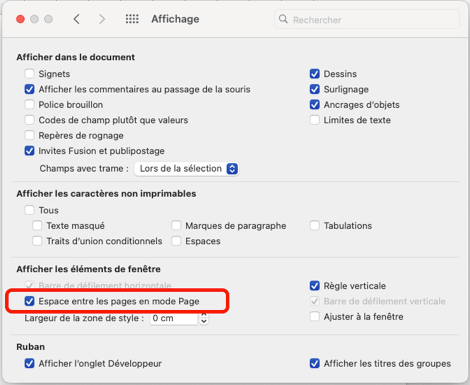Uncheck the Dessins checkbox

[315, 74]
